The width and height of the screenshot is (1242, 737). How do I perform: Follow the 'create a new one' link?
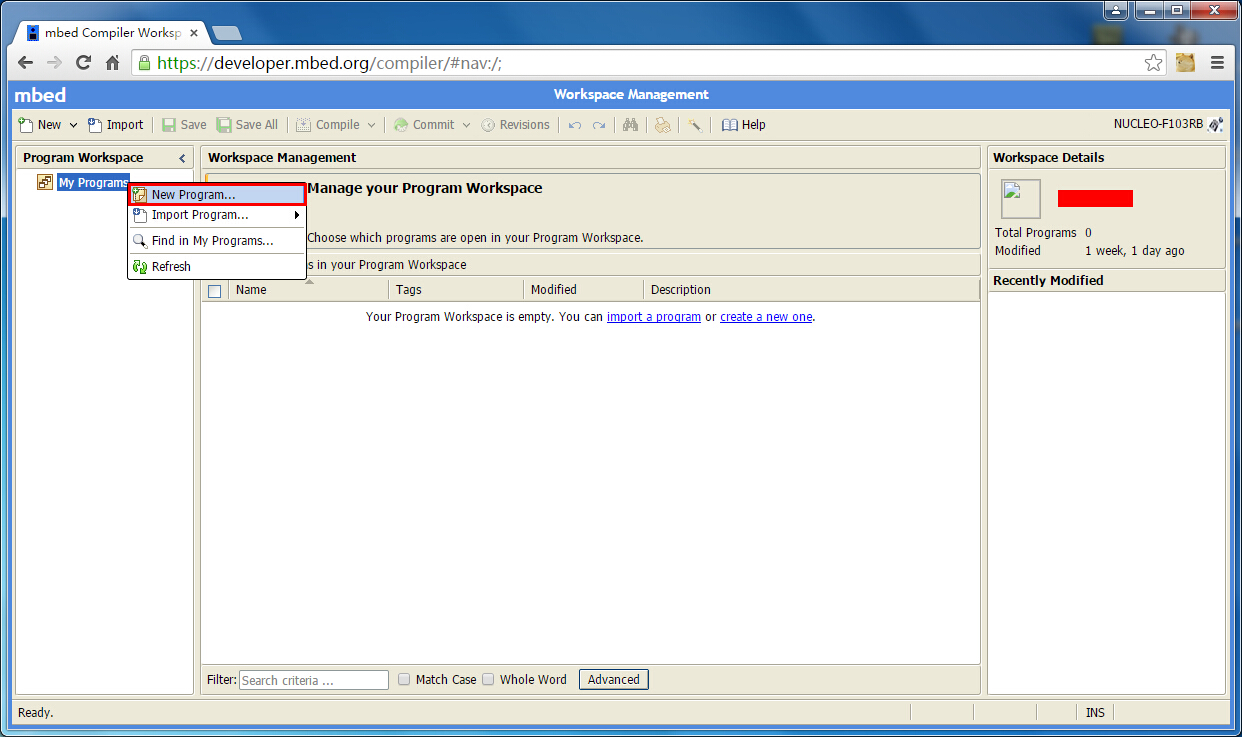tap(766, 317)
